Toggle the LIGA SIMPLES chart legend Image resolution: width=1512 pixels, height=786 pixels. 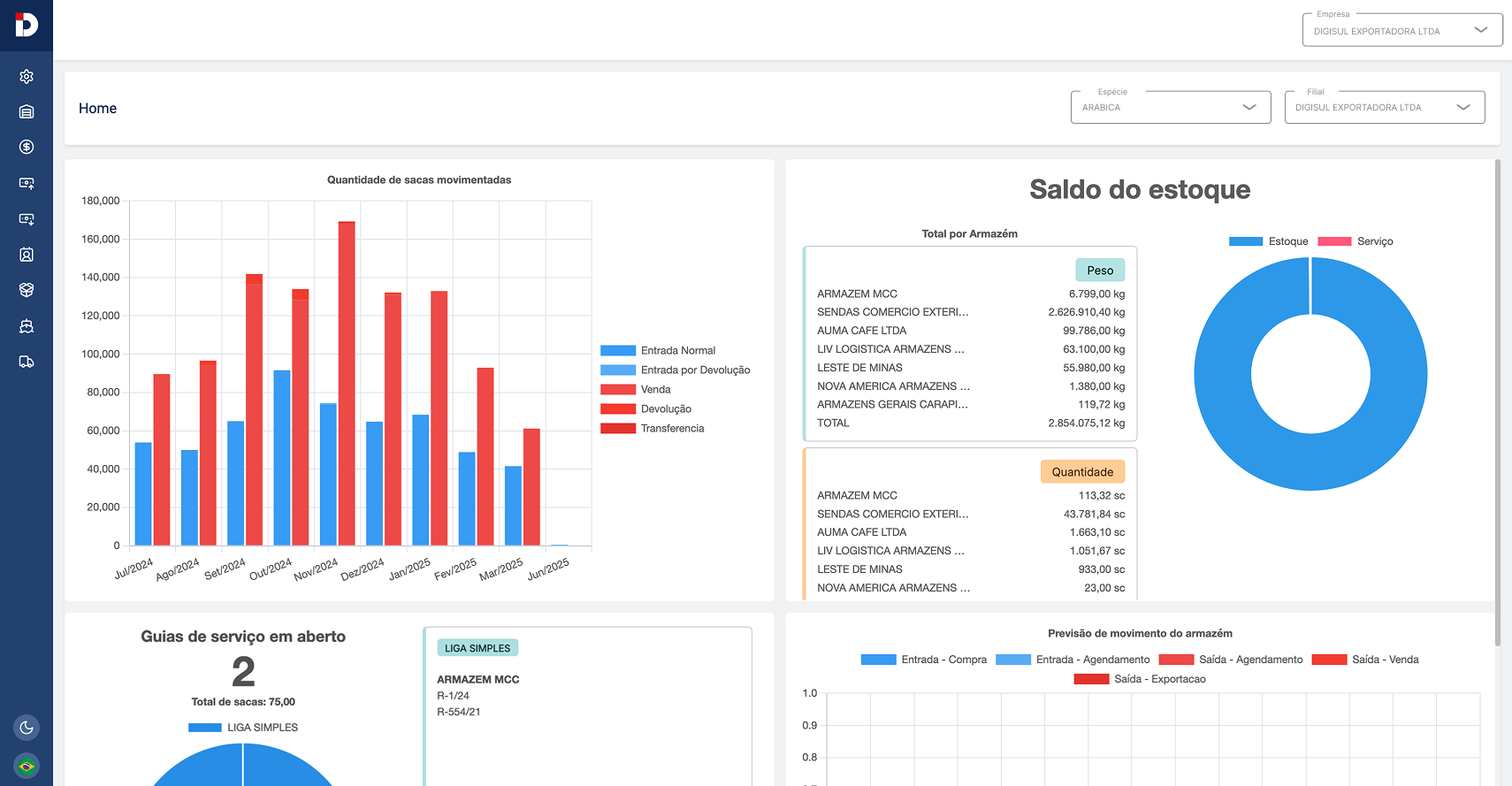click(243, 728)
